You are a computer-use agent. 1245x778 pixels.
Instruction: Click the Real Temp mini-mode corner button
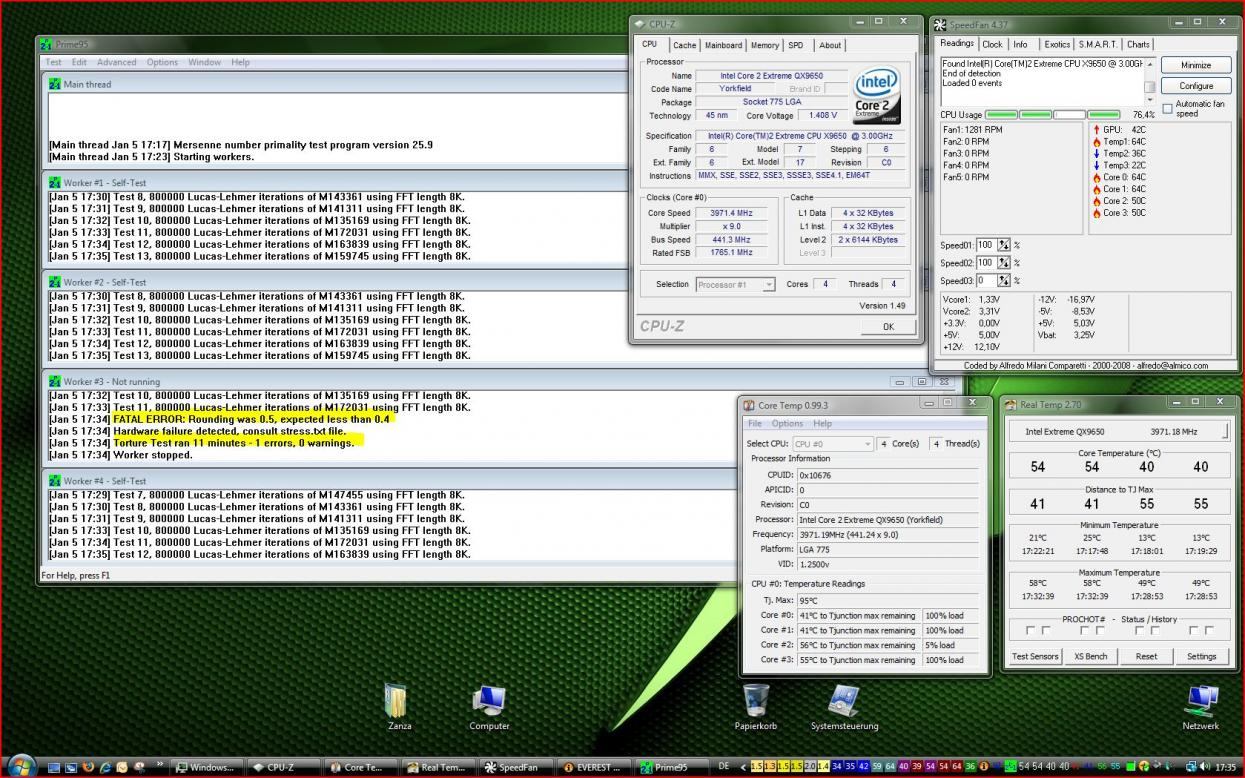[x=1226, y=431]
